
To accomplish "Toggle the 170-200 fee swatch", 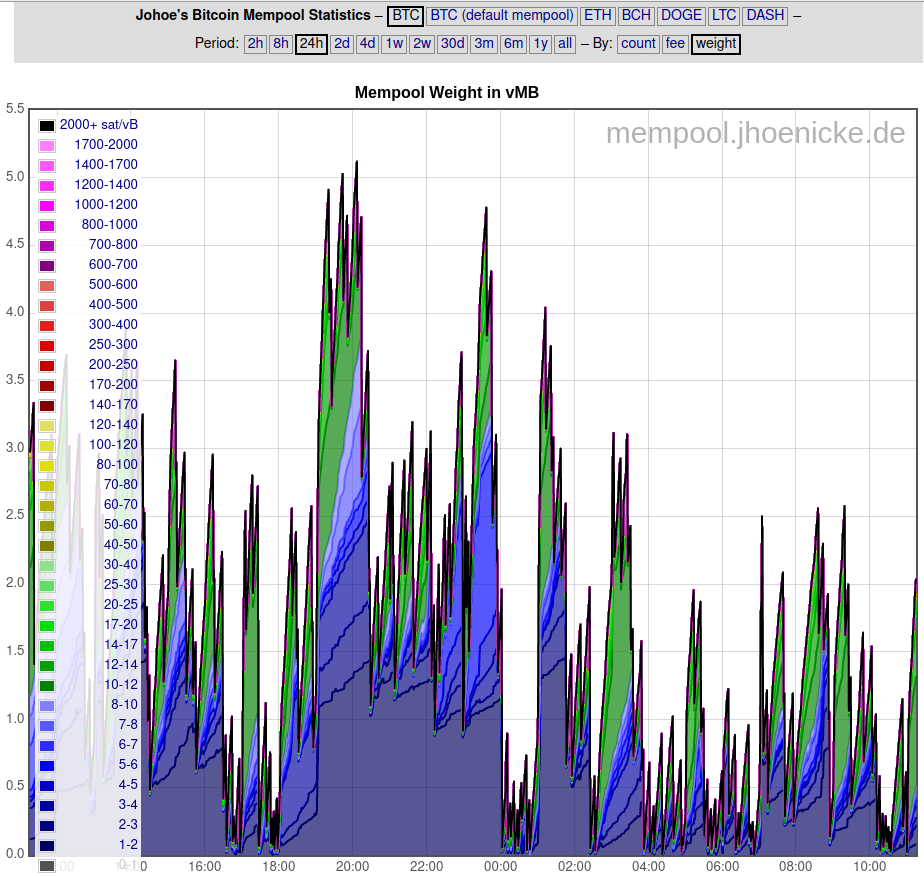I will click(x=47, y=386).
